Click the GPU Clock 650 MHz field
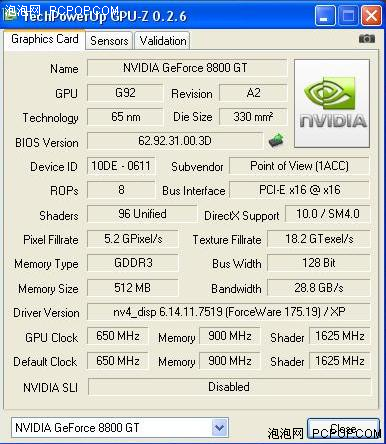The height and width of the screenshot is (444, 386). click(117, 336)
